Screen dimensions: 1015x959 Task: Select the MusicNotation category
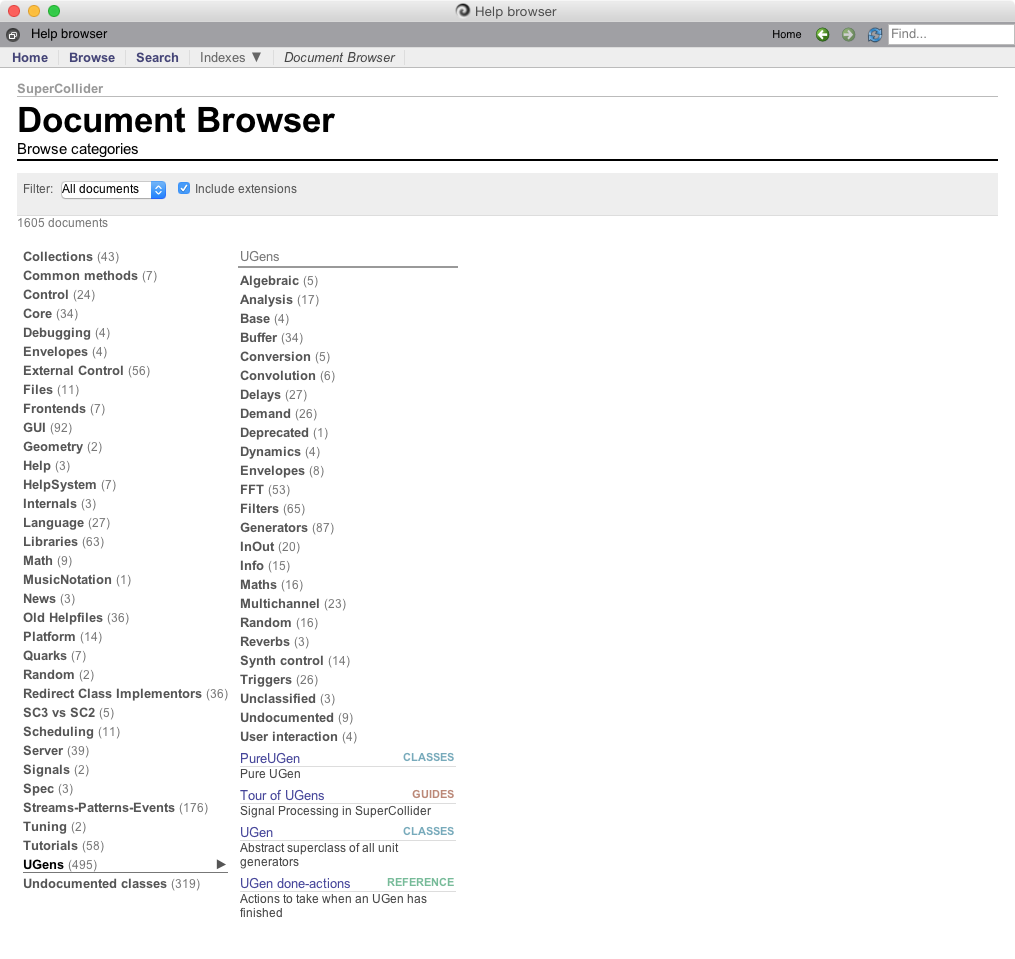click(77, 580)
